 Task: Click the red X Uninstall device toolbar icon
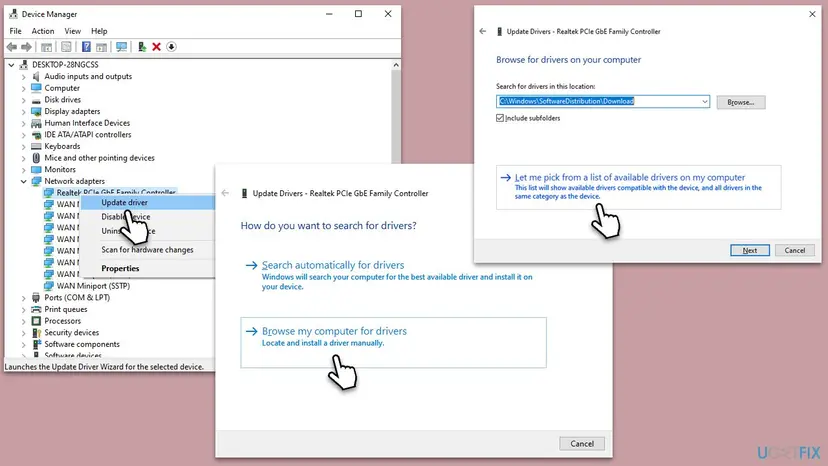156,47
